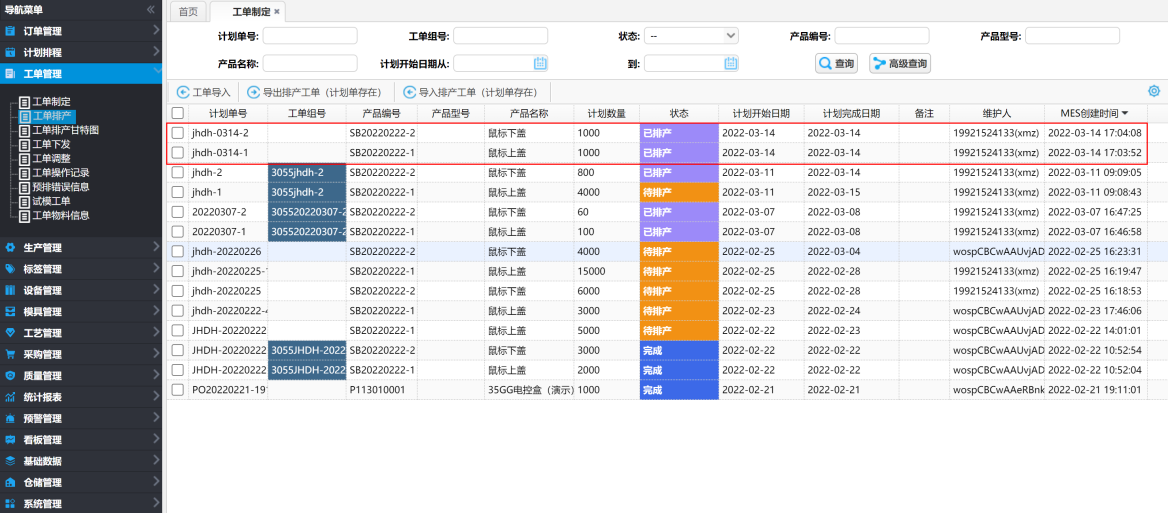Screen dimensions: 1168x513
Task: Switch to the 首页 tab
Action: point(188,11)
